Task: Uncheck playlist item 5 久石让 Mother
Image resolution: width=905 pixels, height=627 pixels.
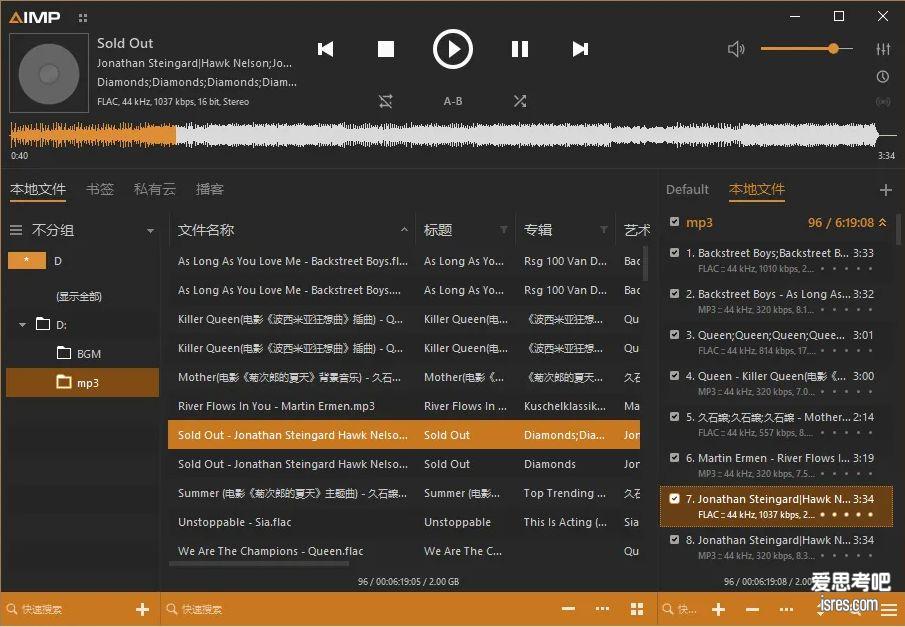Action: coord(674,416)
